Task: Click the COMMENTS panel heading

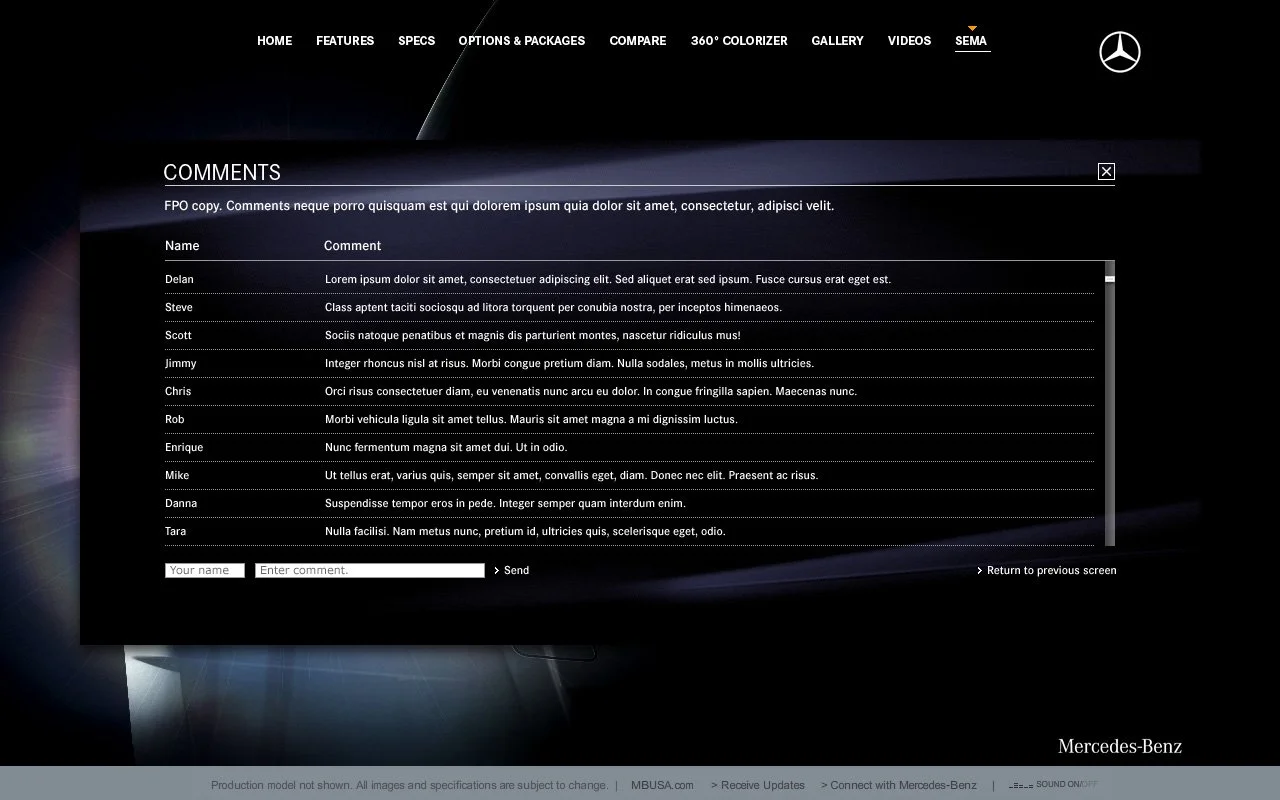Action: pos(222,172)
